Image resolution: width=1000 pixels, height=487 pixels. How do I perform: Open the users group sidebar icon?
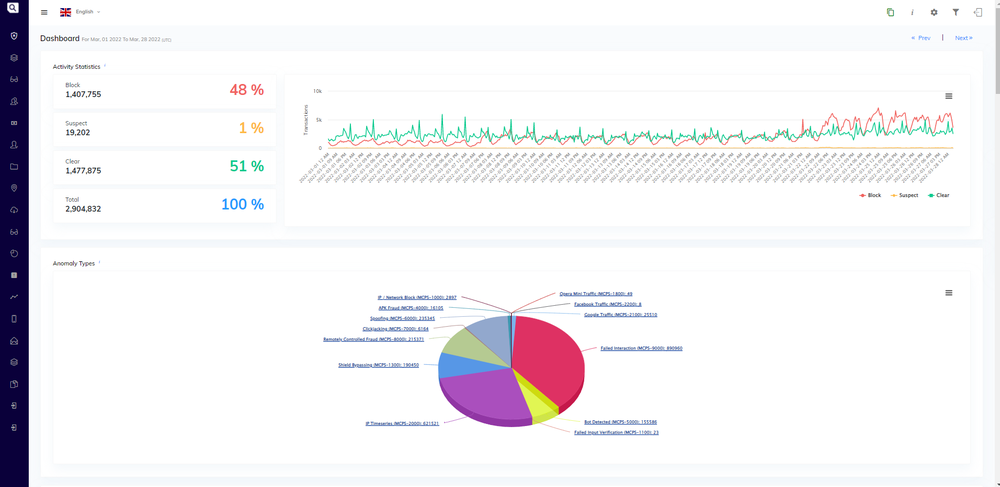pyautogui.click(x=14, y=101)
